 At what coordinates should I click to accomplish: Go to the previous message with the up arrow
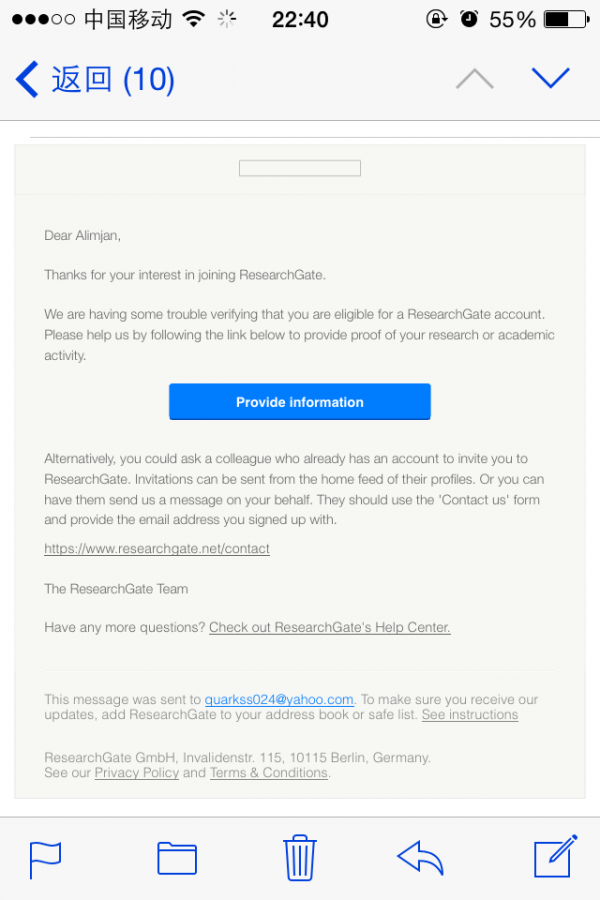click(474, 79)
